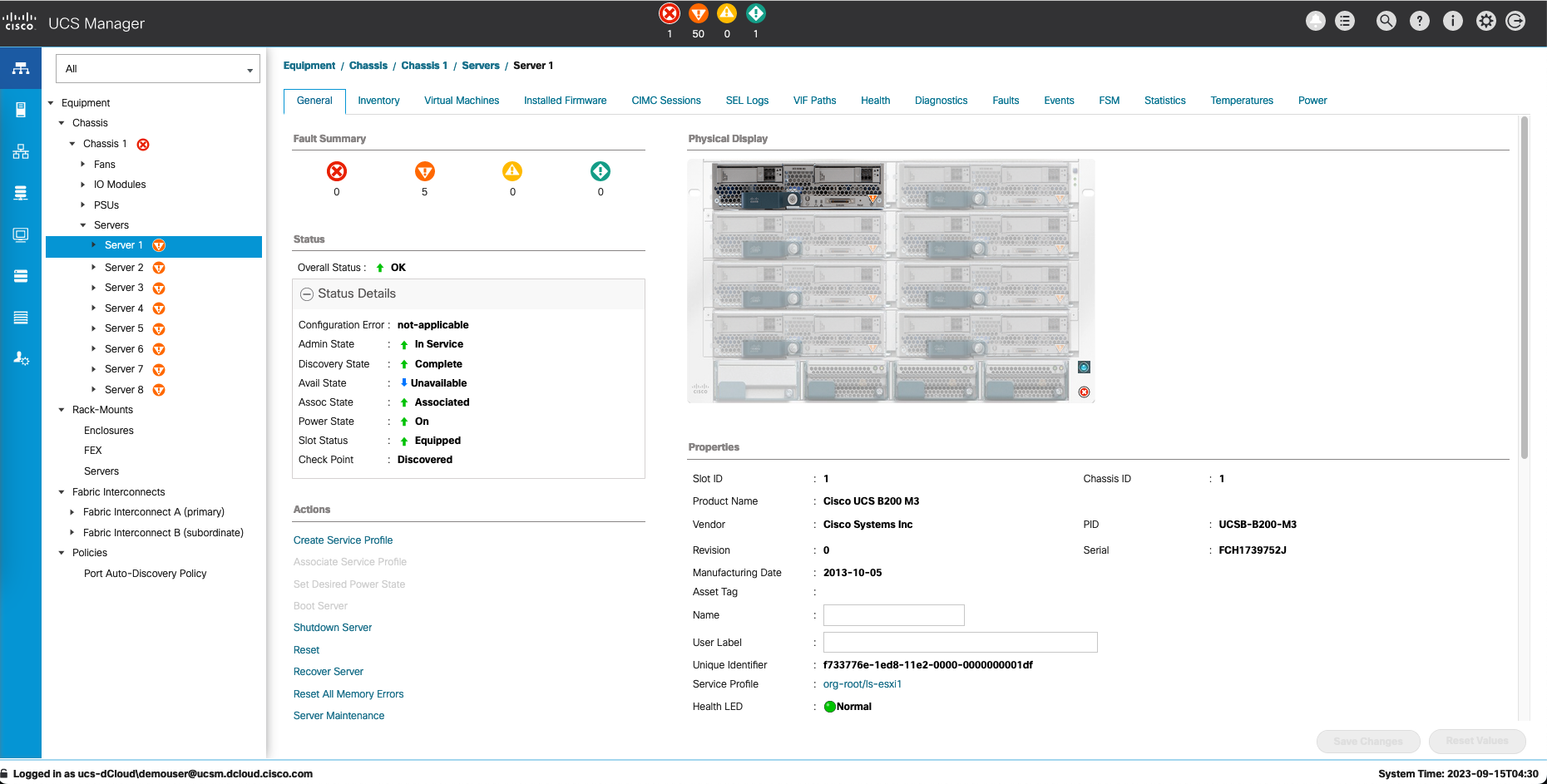Open the Installed Firmware tab

pyautogui.click(x=565, y=101)
